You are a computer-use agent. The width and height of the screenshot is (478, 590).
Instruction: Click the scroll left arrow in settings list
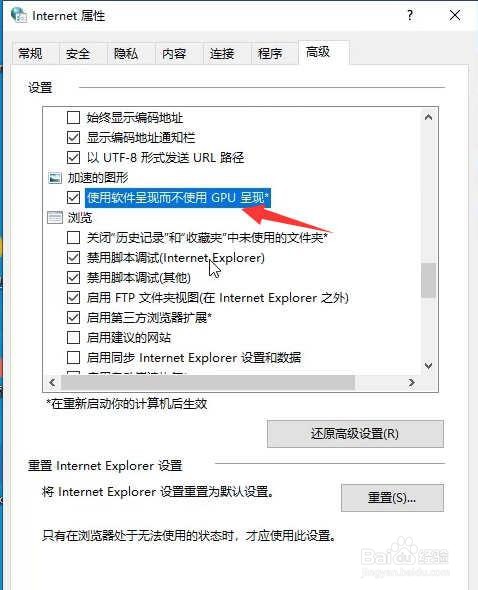coord(52,383)
